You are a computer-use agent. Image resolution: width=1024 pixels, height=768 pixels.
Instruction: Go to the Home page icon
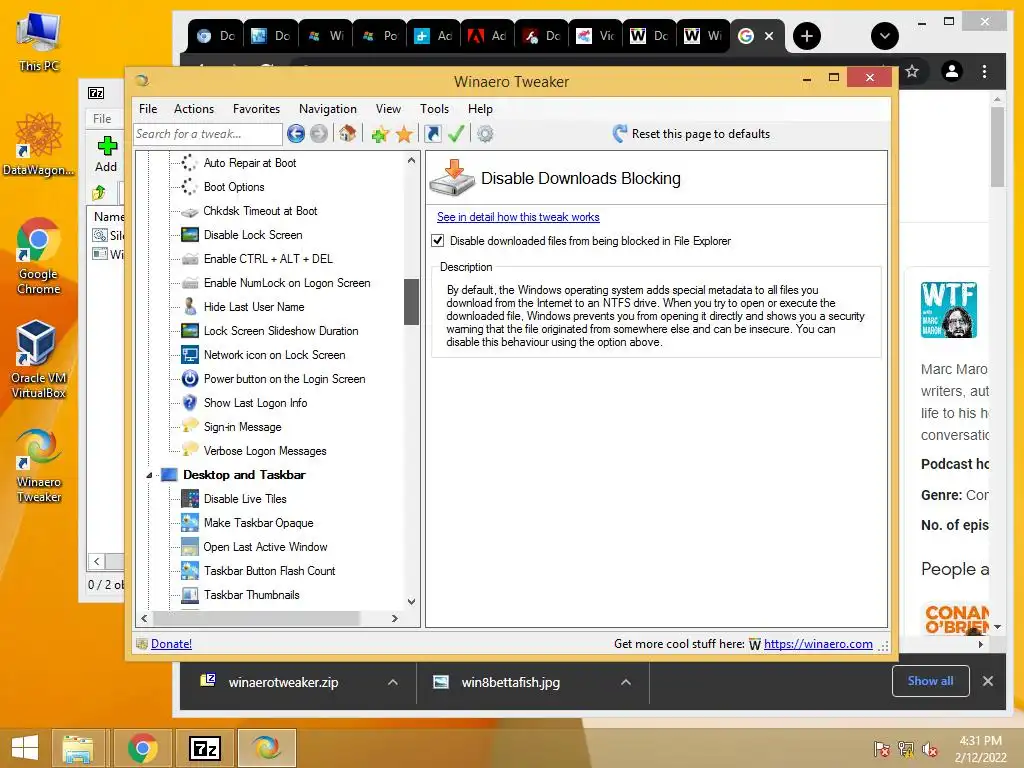pyautogui.click(x=347, y=134)
